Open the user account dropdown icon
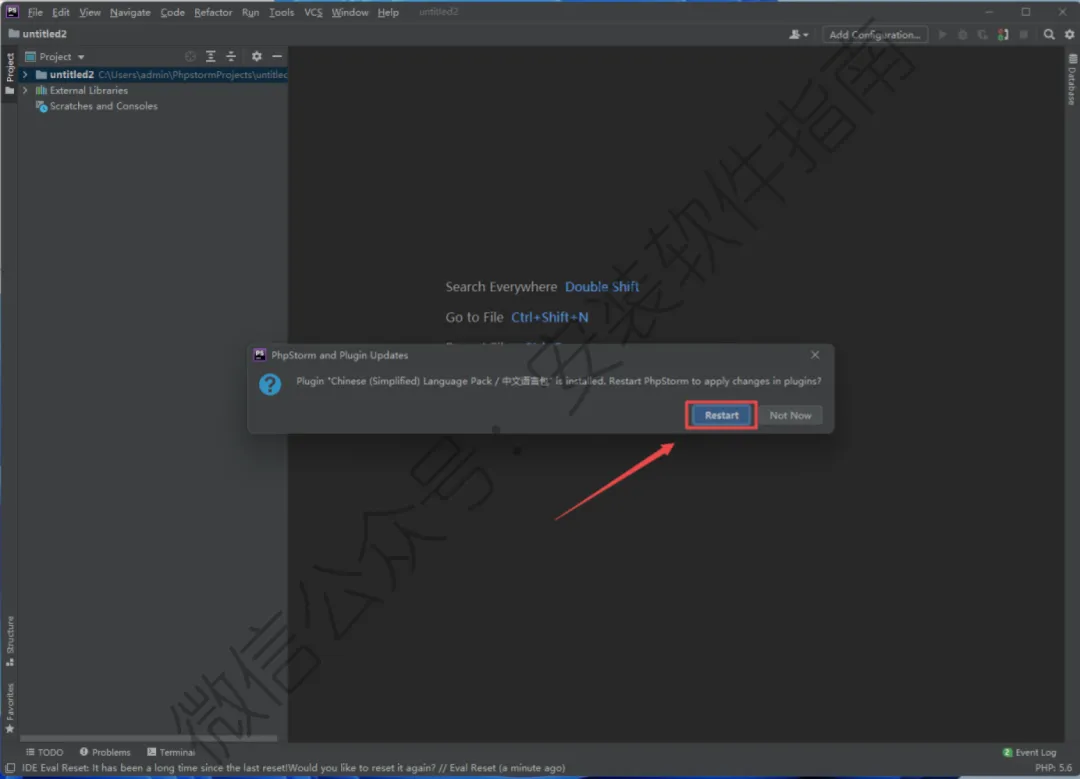The width and height of the screenshot is (1080, 779). tap(798, 34)
